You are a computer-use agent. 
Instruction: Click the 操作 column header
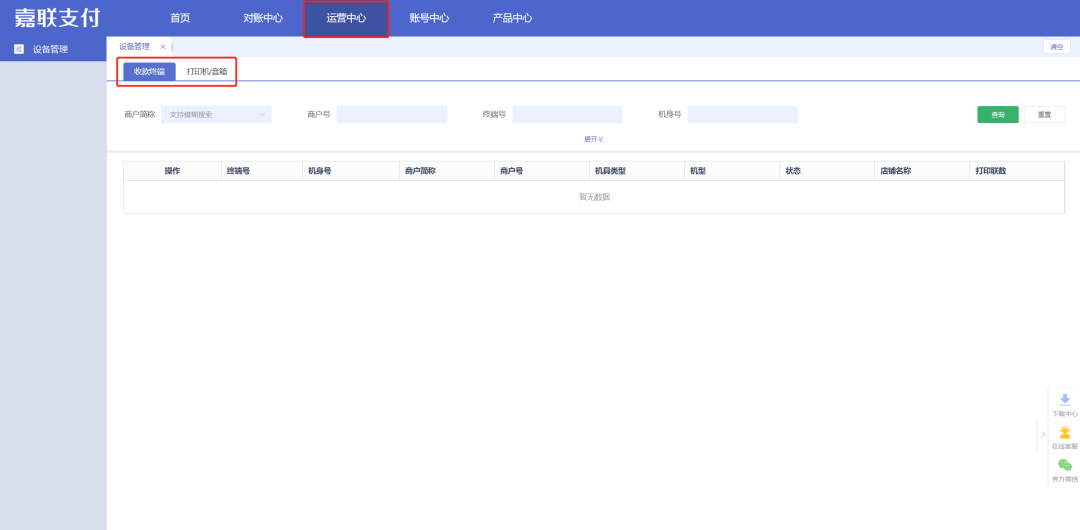tap(172, 171)
